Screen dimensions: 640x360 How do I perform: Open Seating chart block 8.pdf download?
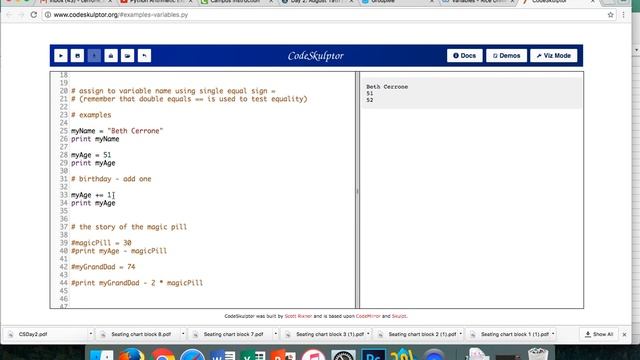click(x=141, y=334)
